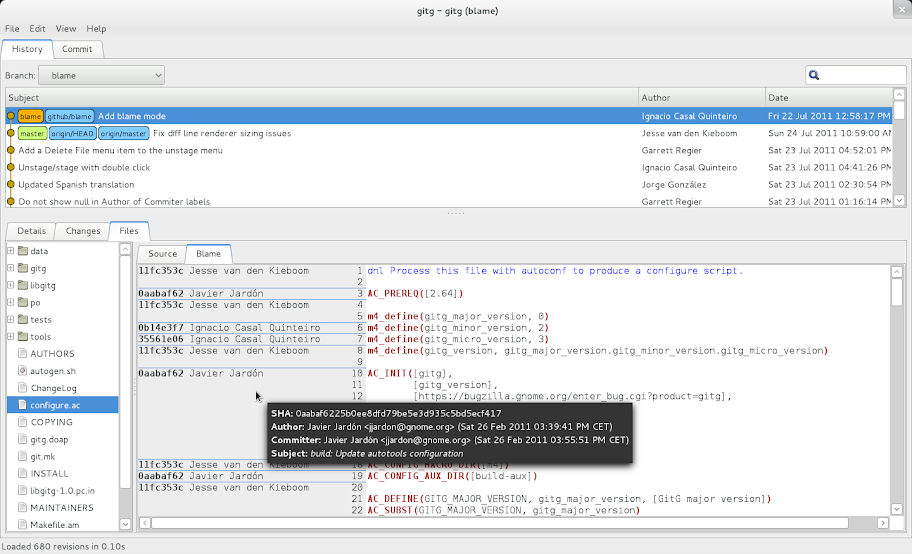Select the History tab
This screenshot has height=554, width=912.
[x=27, y=49]
